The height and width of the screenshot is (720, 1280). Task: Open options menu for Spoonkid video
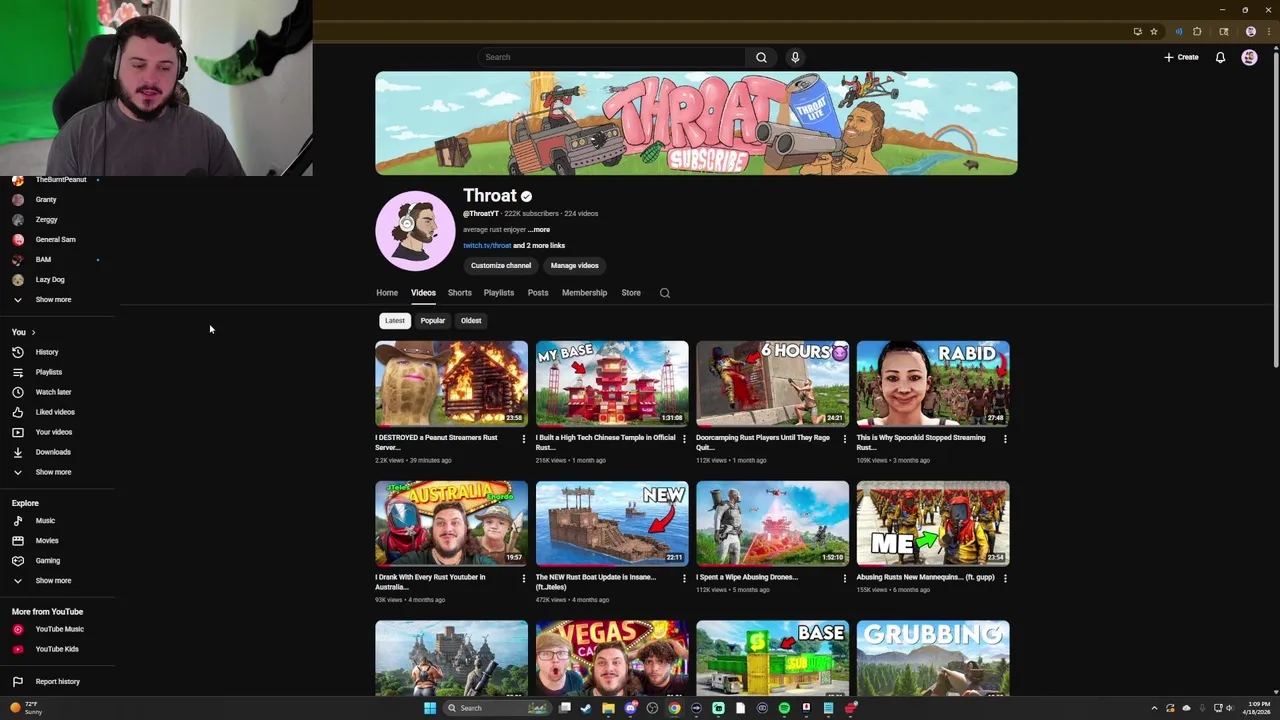coord(1005,438)
